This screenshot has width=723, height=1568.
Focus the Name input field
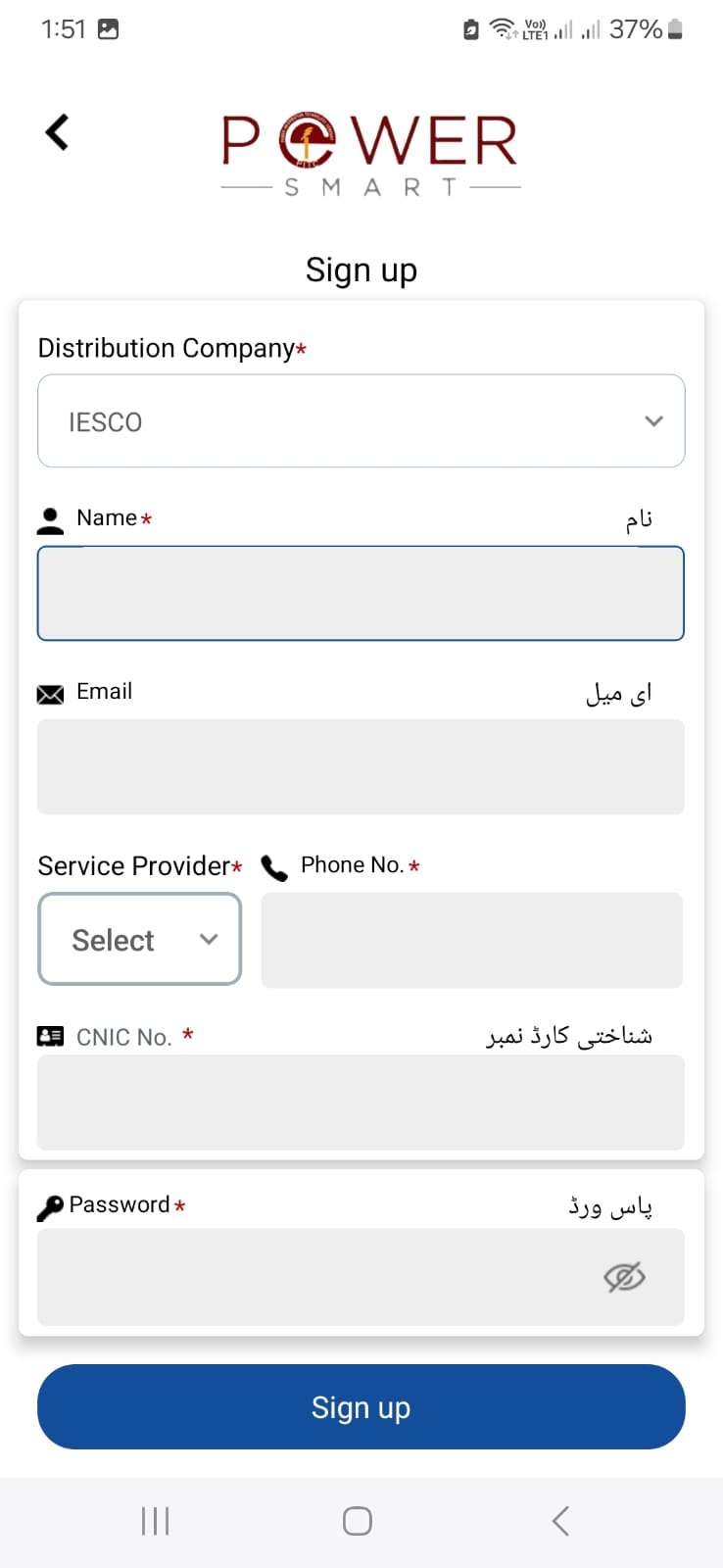[361, 594]
